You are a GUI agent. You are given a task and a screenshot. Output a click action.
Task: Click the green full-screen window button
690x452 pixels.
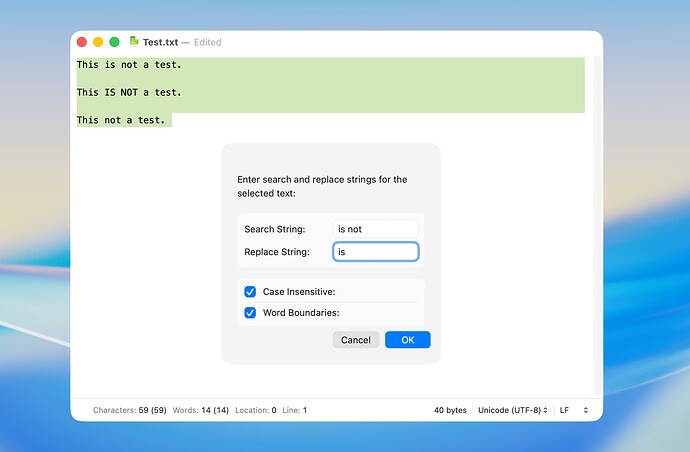click(x=114, y=42)
